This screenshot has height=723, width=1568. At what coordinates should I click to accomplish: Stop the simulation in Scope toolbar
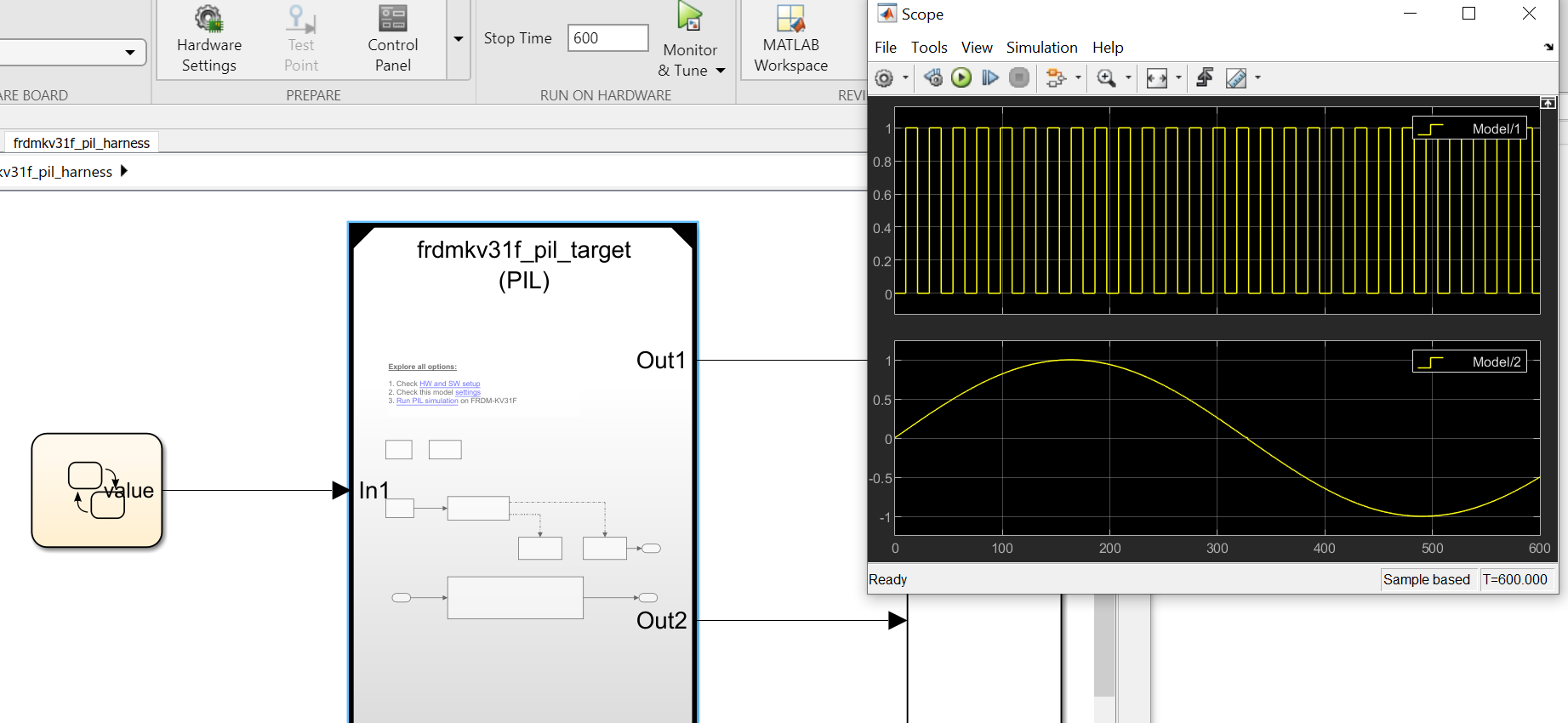click(1019, 78)
